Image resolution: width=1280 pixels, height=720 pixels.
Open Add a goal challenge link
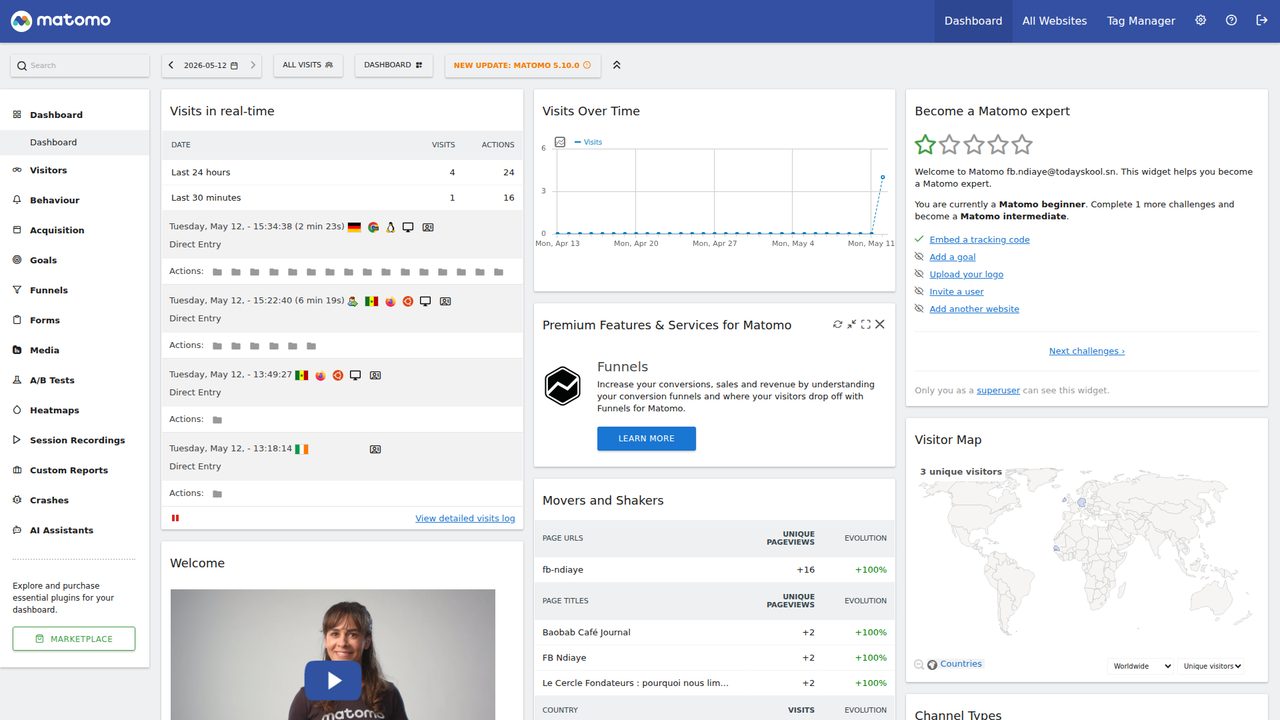[952, 257]
